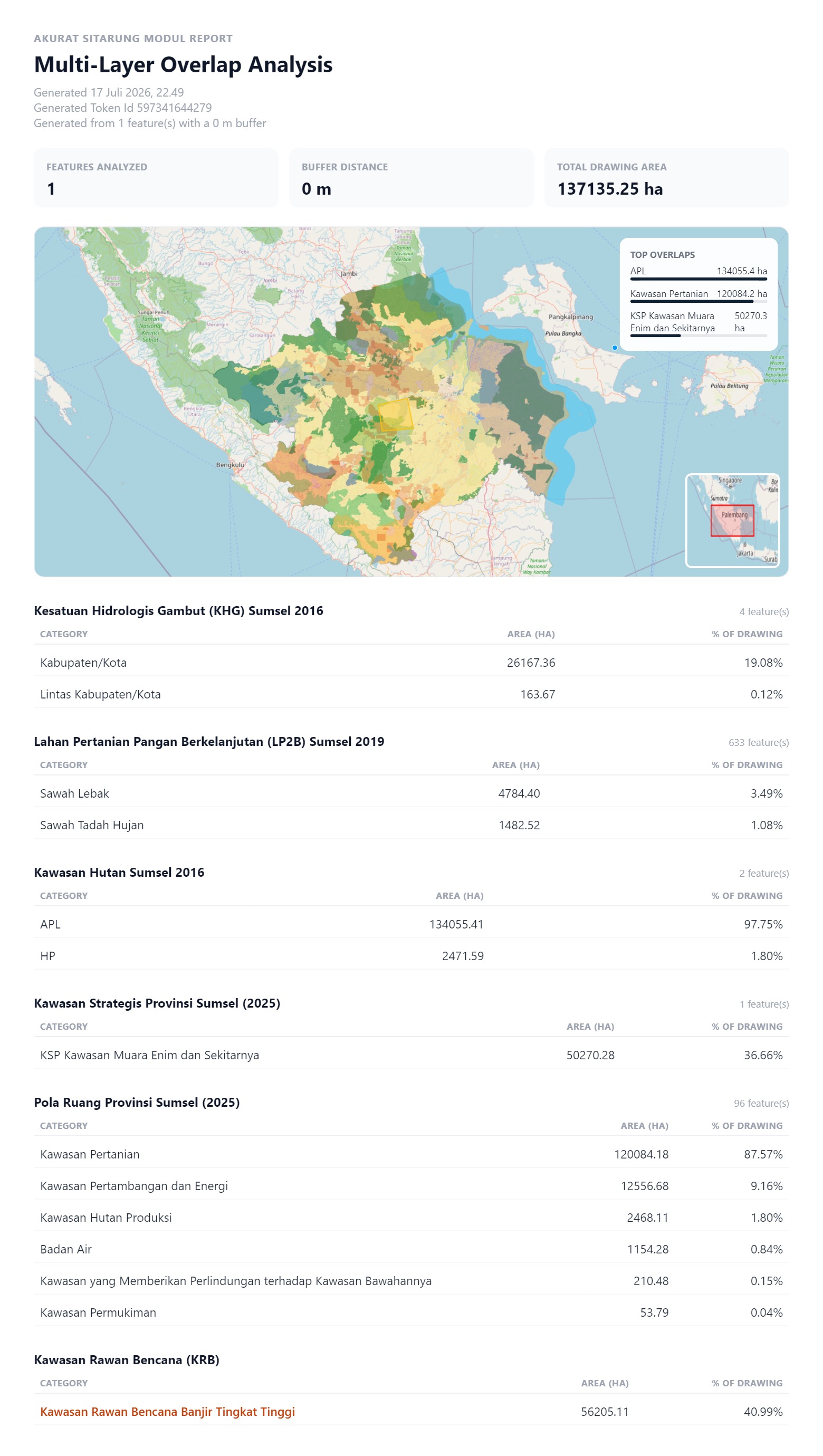
Task: Click "Kawasan Rawan Bencana (KRB)" section heading
Action: pyautogui.click(x=127, y=1360)
